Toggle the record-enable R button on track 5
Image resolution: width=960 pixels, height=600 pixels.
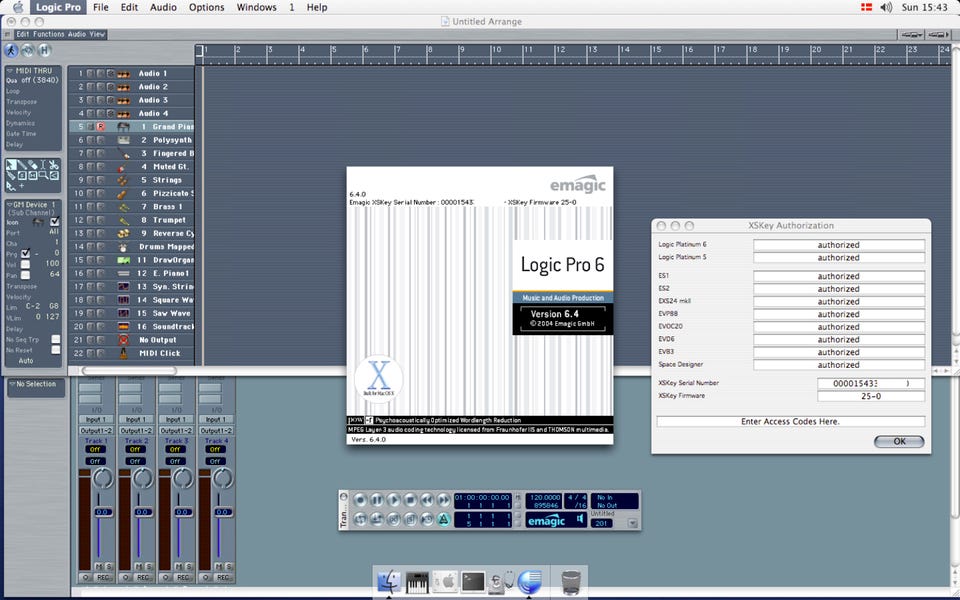100,127
